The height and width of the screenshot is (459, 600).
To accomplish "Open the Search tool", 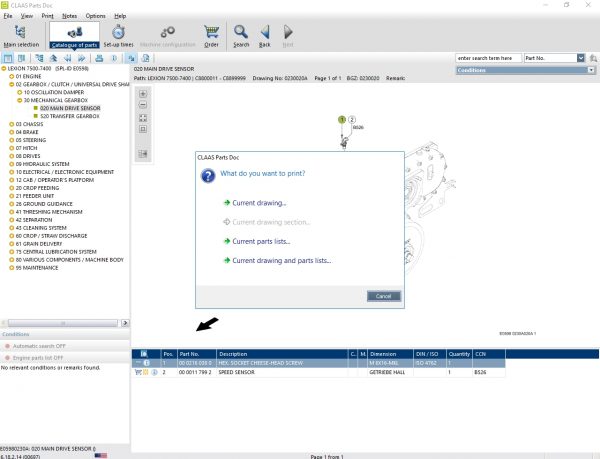I will click(x=241, y=36).
